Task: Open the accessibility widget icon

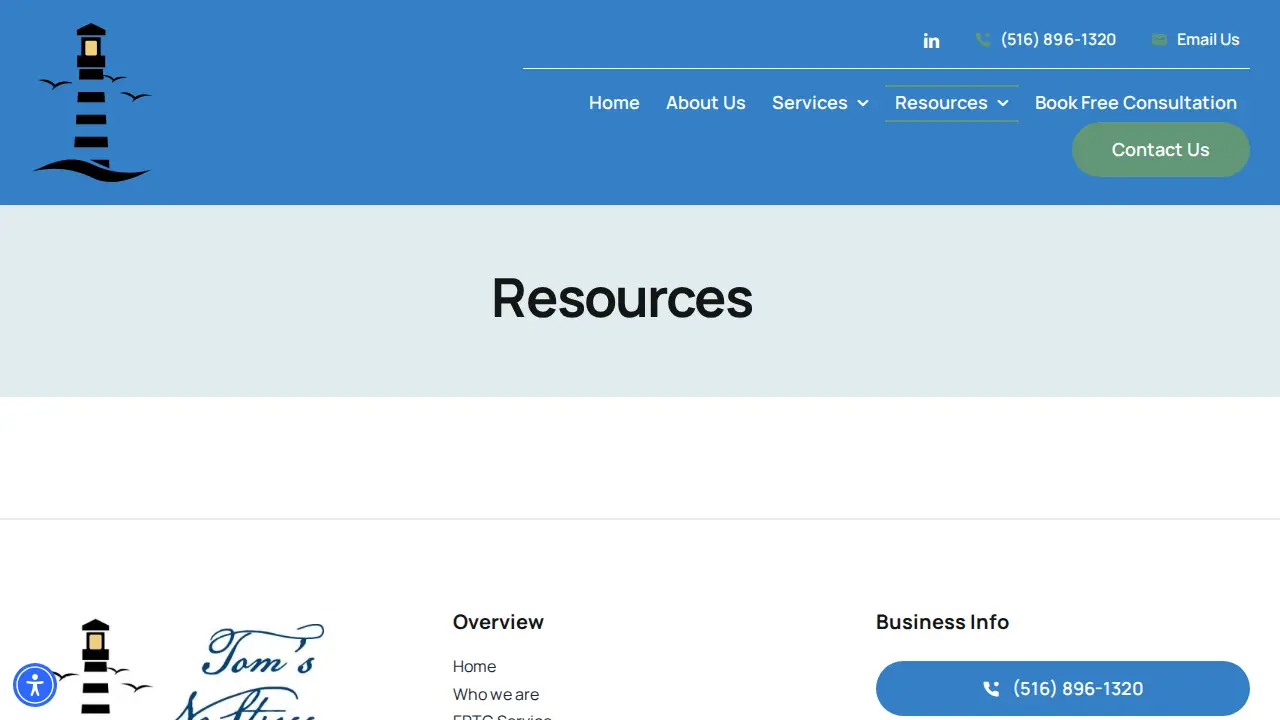Action: (35, 685)
